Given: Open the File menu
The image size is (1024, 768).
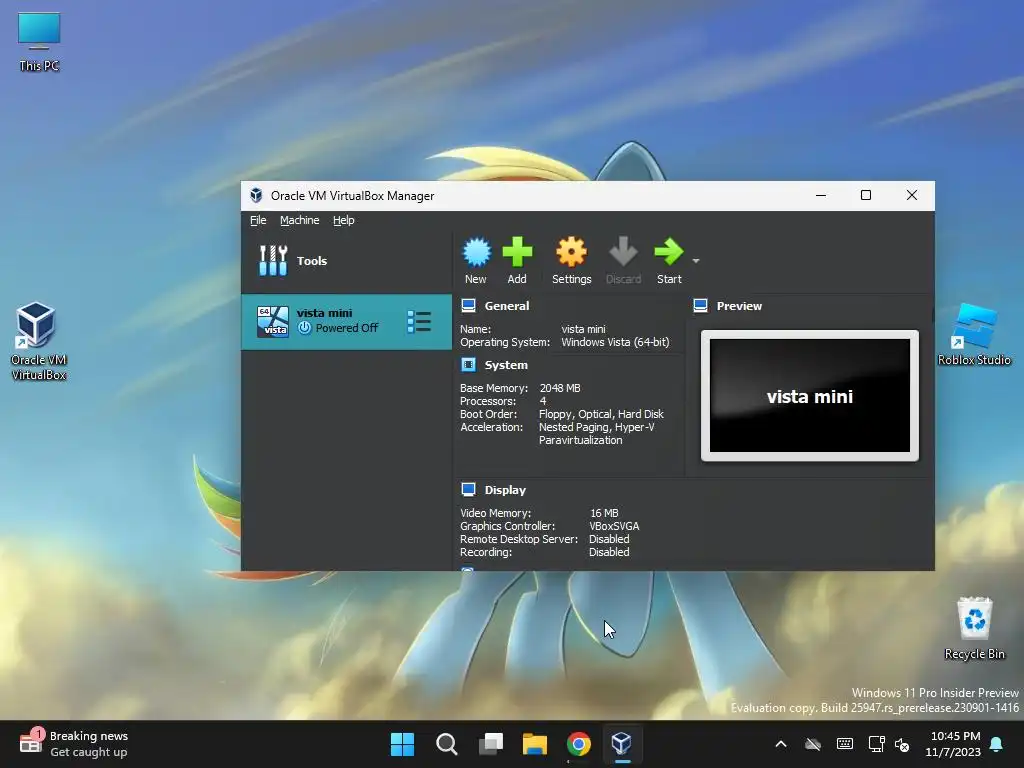Looking at the screenshot, I should pyautogui.click(x=258, y=220).
